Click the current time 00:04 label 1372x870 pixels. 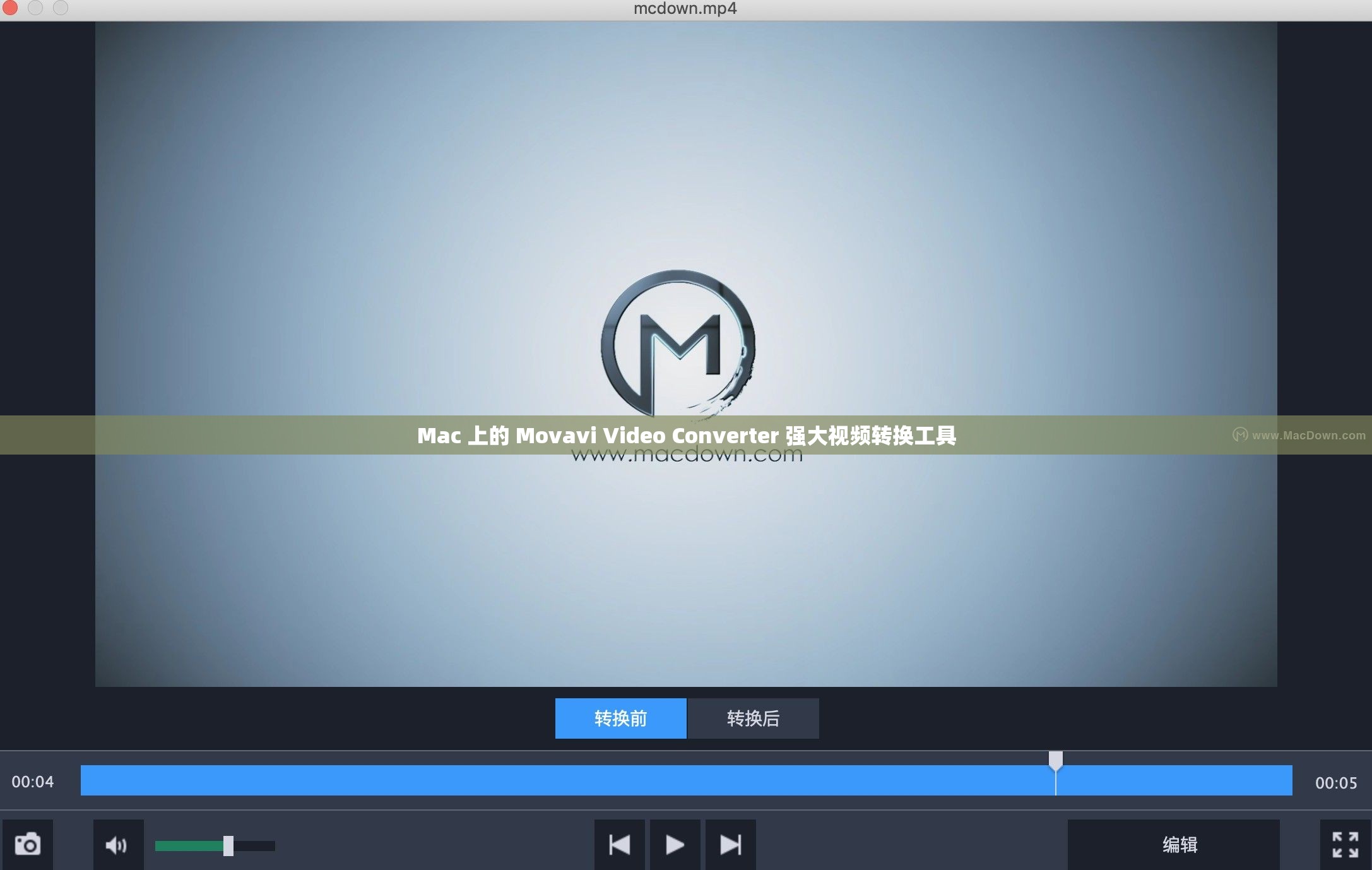(x=33, y=782)
